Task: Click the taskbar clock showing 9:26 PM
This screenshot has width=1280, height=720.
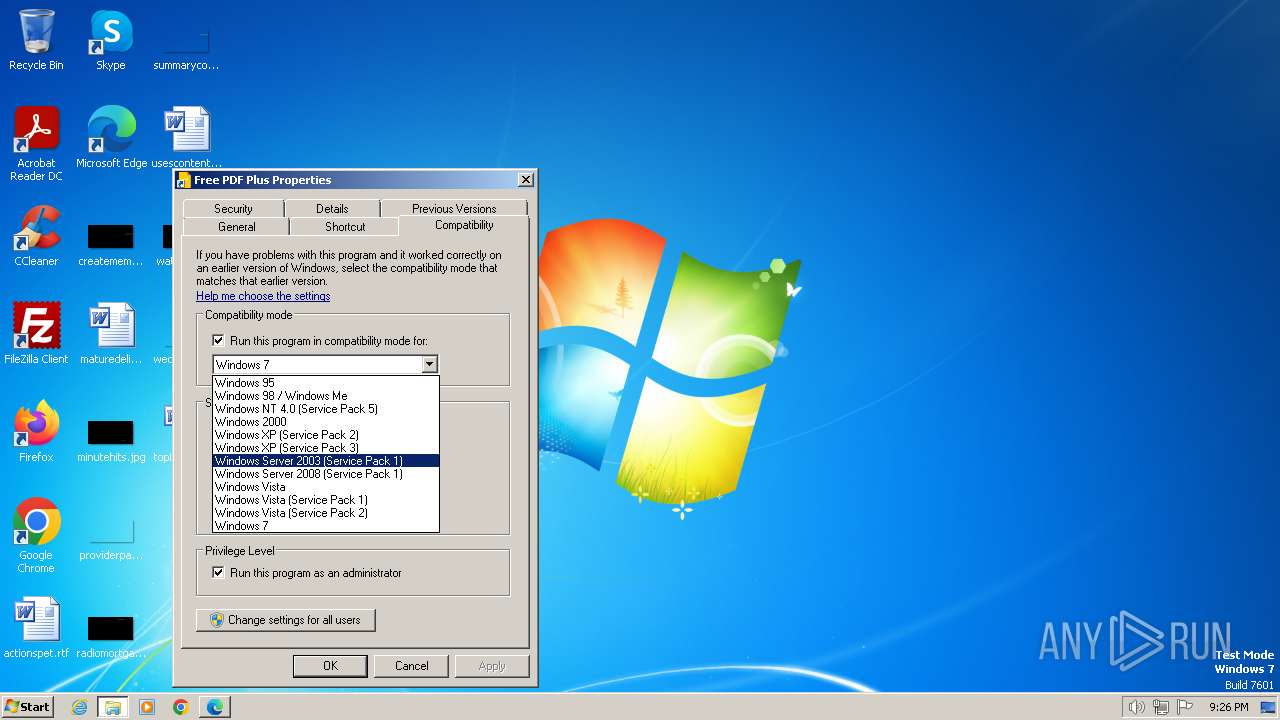Action: pos(1229,707)
